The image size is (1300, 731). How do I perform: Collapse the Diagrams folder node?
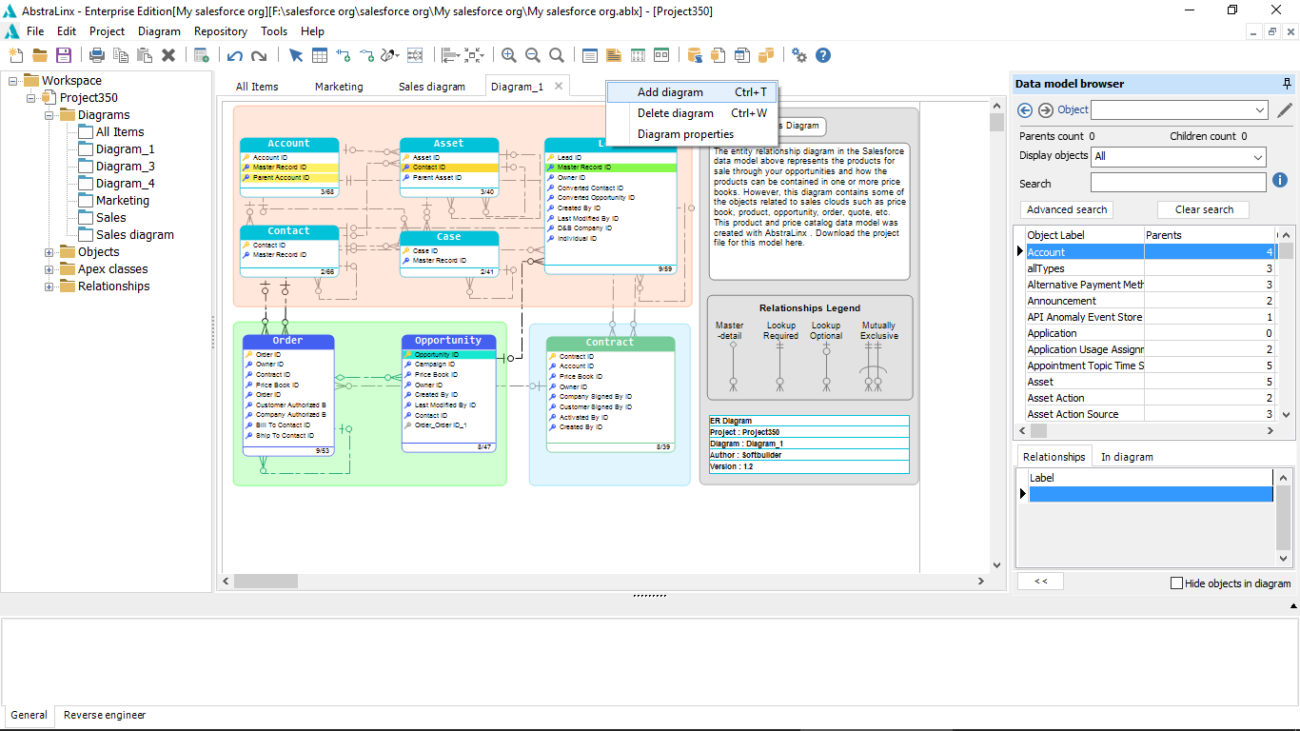pos(49,115)
